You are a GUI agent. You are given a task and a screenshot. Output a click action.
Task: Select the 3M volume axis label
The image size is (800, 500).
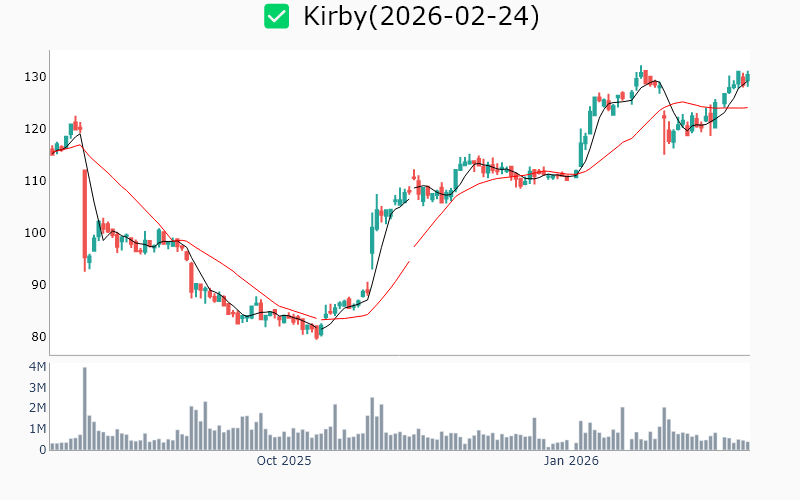click(x=37, y=388)
